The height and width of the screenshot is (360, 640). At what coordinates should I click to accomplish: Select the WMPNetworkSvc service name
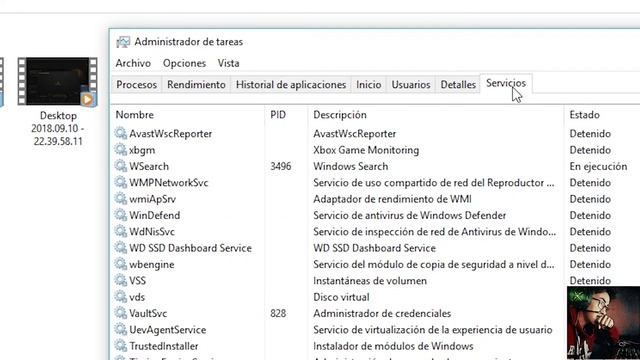point(169,182)
